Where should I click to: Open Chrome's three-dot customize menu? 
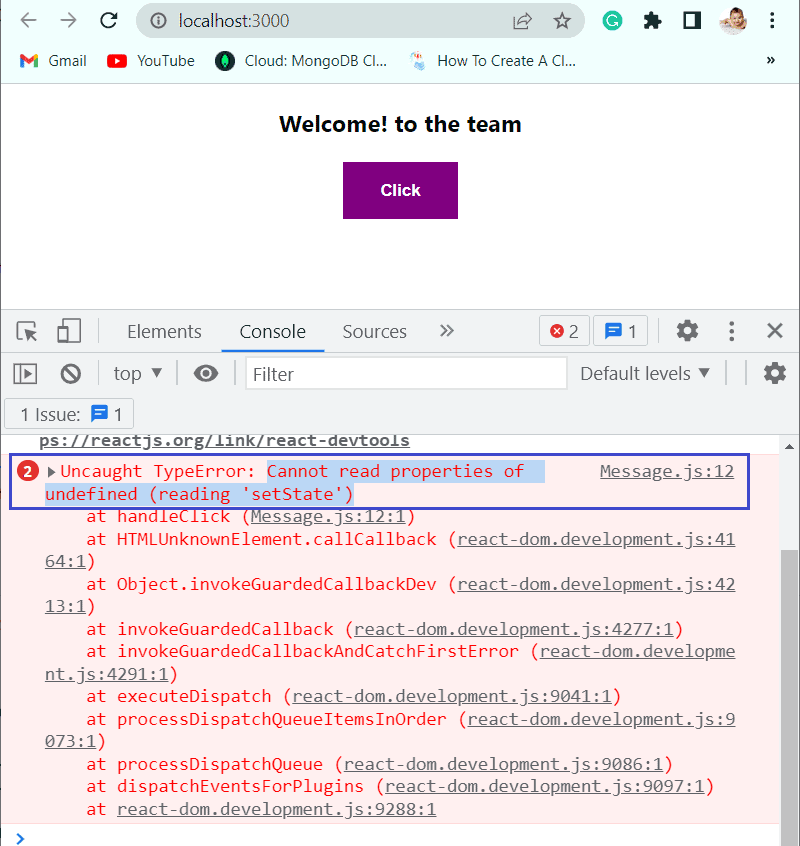[773, 20]
